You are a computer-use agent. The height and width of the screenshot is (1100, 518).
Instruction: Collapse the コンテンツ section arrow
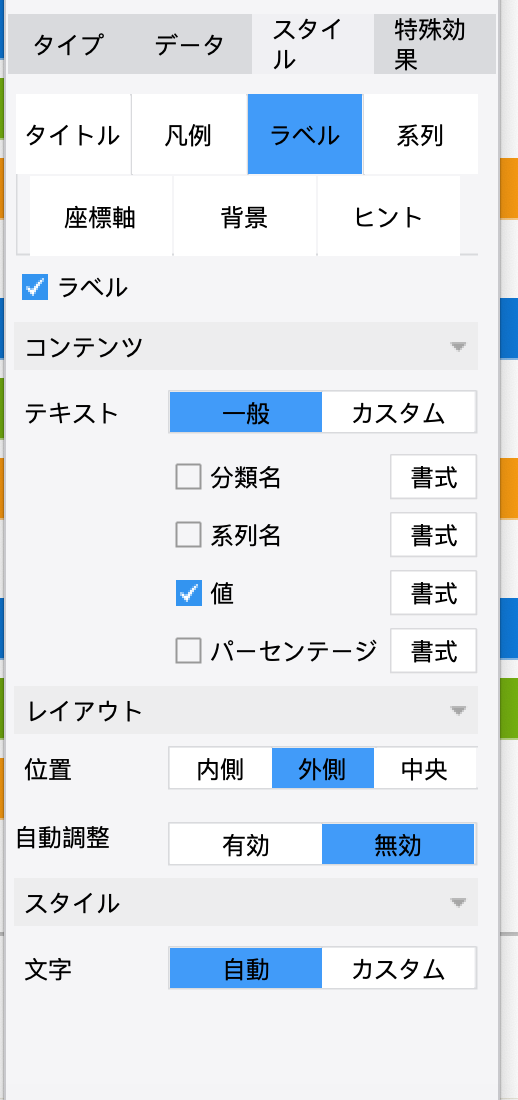coord(458,347)
